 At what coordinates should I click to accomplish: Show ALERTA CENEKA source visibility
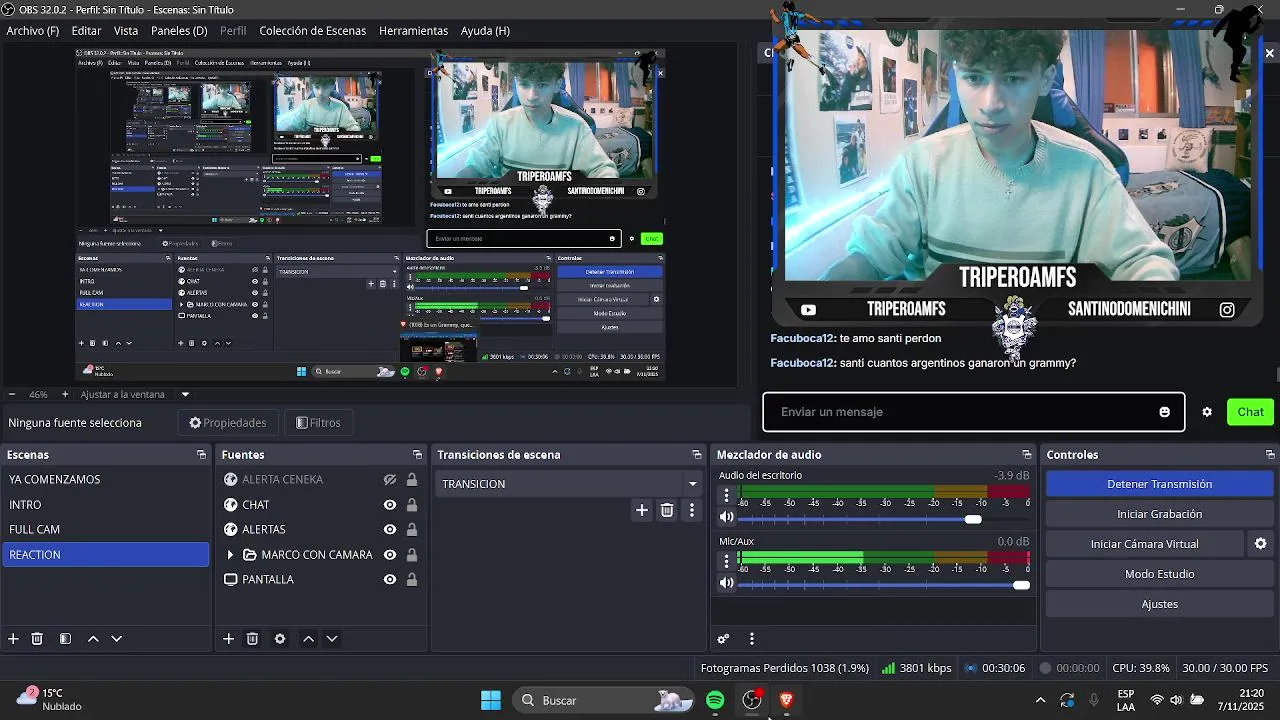pyautogui.click(x=390, y=480)
